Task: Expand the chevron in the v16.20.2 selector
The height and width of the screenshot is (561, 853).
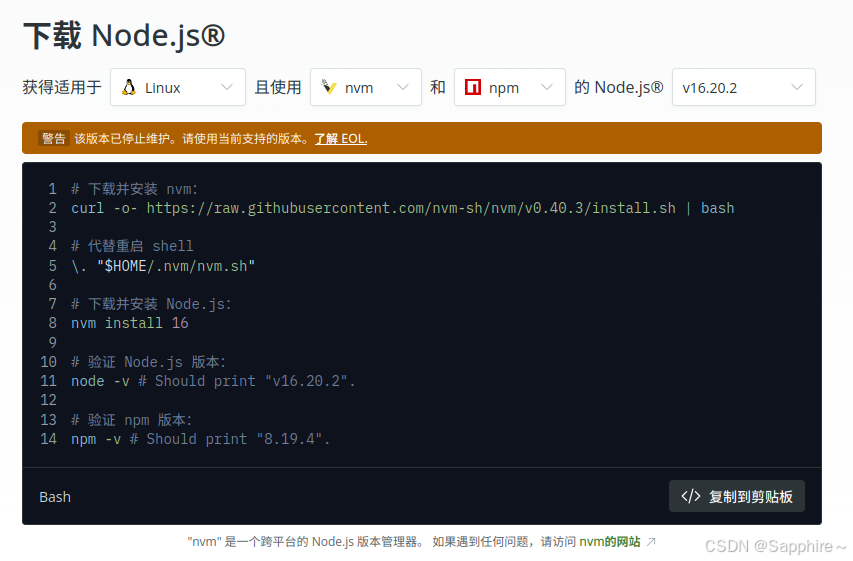Action: point(796,87)
